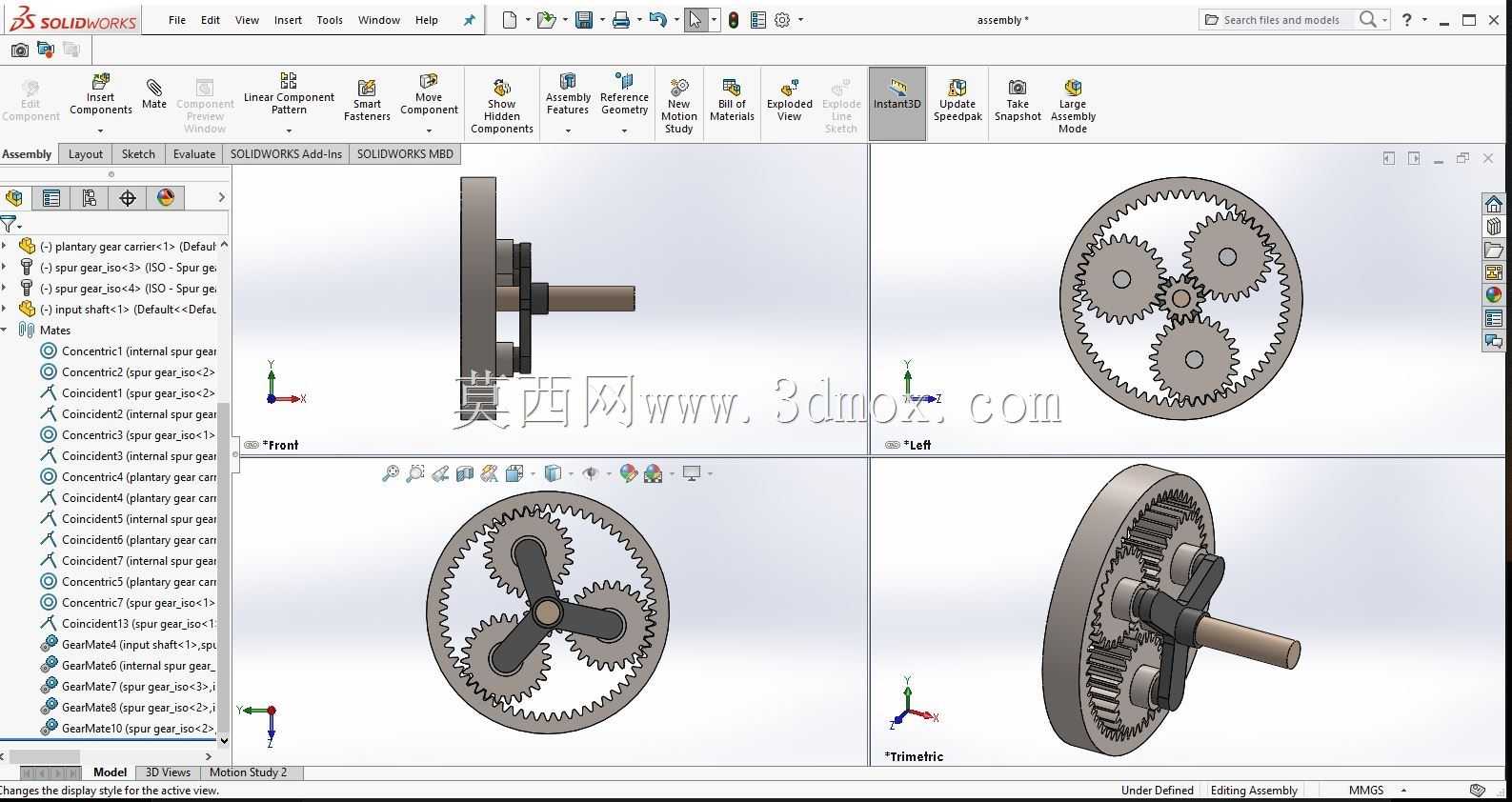Click the filter icon in feature tree
The height and width of the screenshot is (802, 1512).
(x=10, y=225)
